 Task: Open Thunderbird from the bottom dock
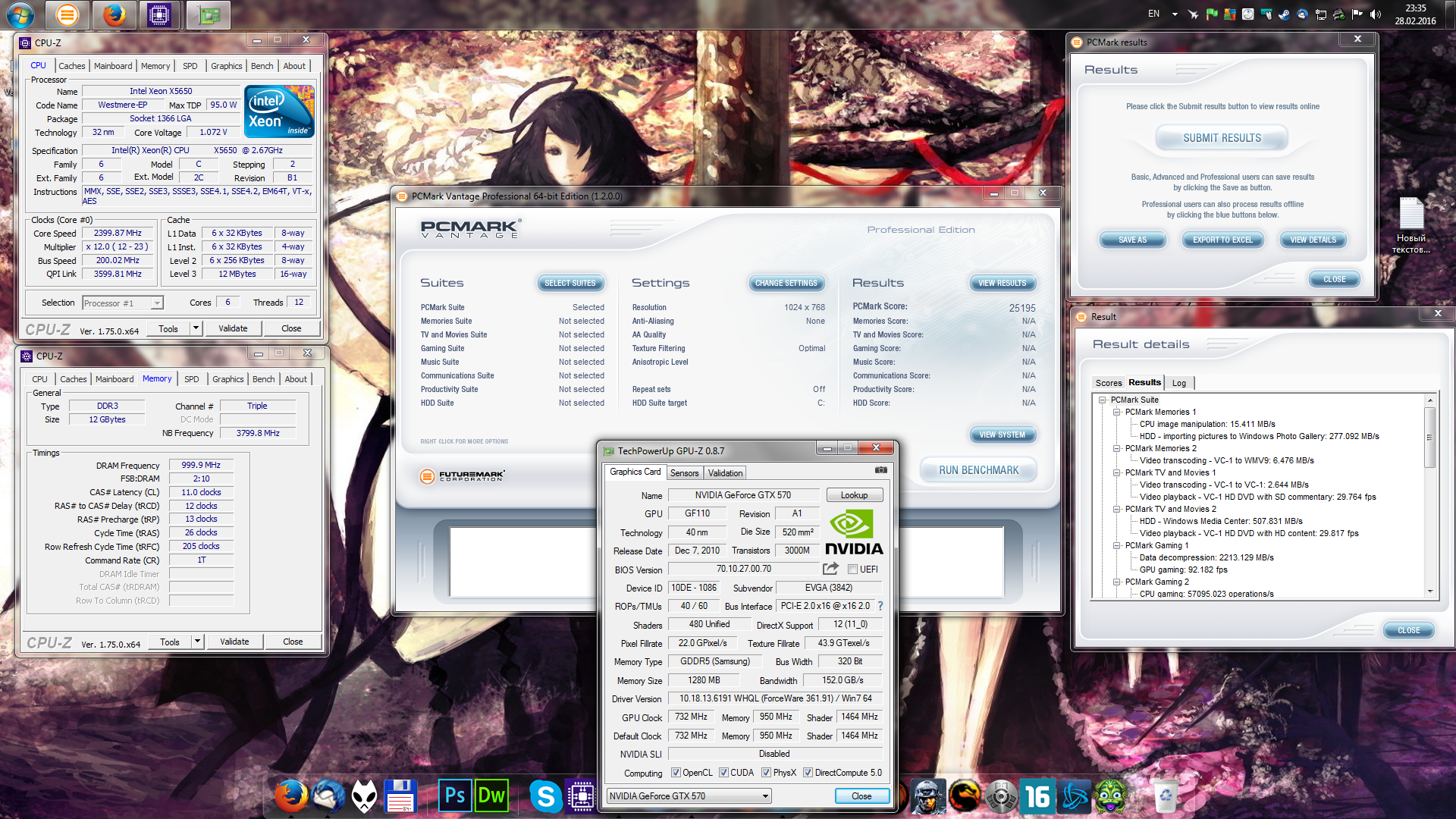click(328, 795)
